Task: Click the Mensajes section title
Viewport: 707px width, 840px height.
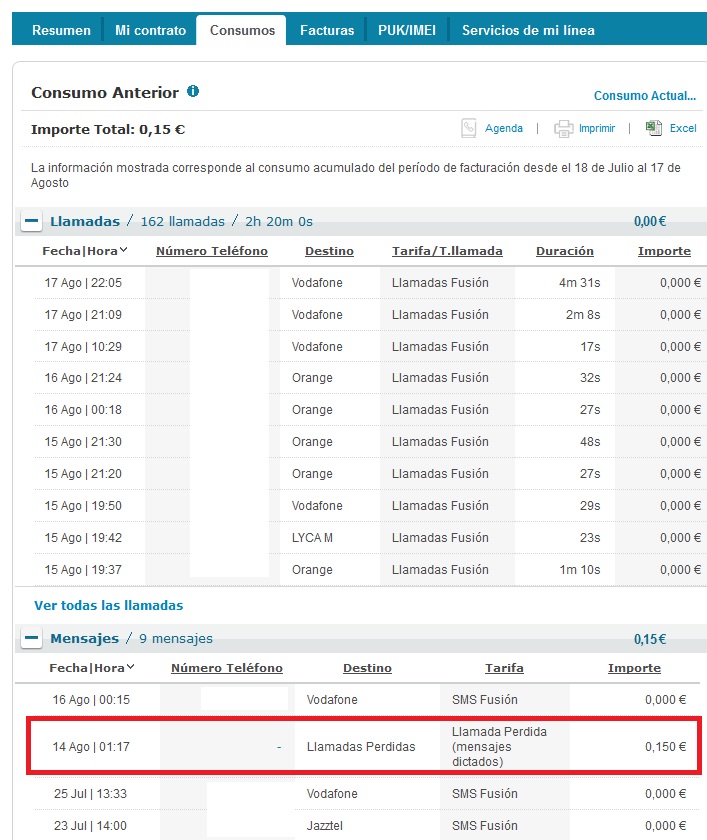Action: (x=85, y=638)
